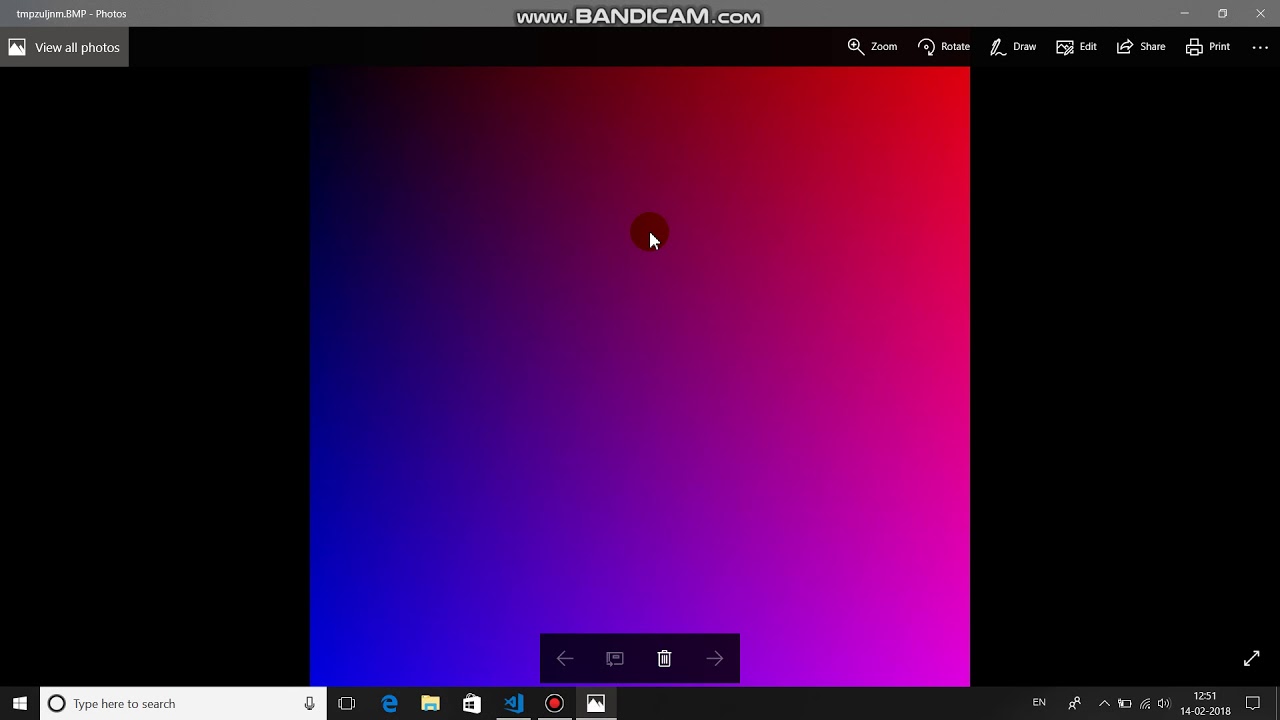Rotate the photo
The width and height of the screenshot is (1280, 720).
click(944, 47)
